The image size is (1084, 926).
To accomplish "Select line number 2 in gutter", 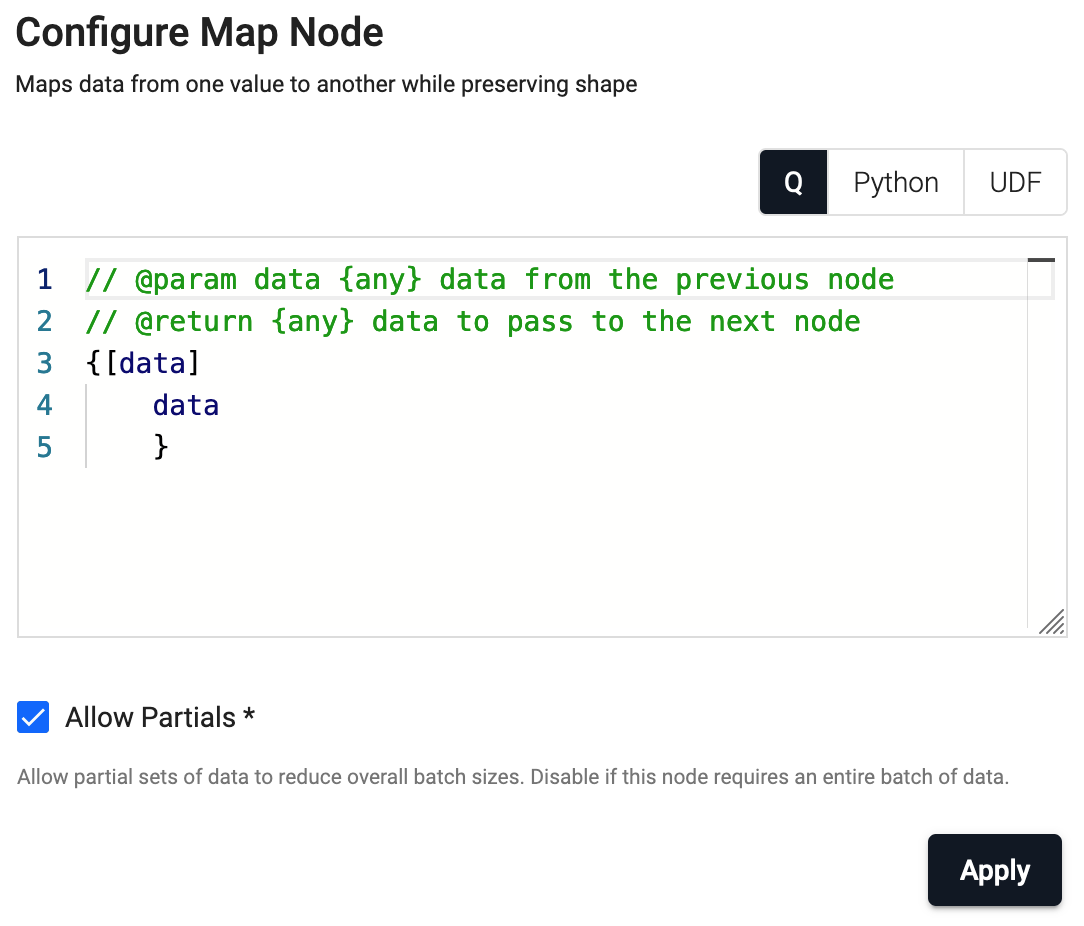I will click(x=44, y=321).
